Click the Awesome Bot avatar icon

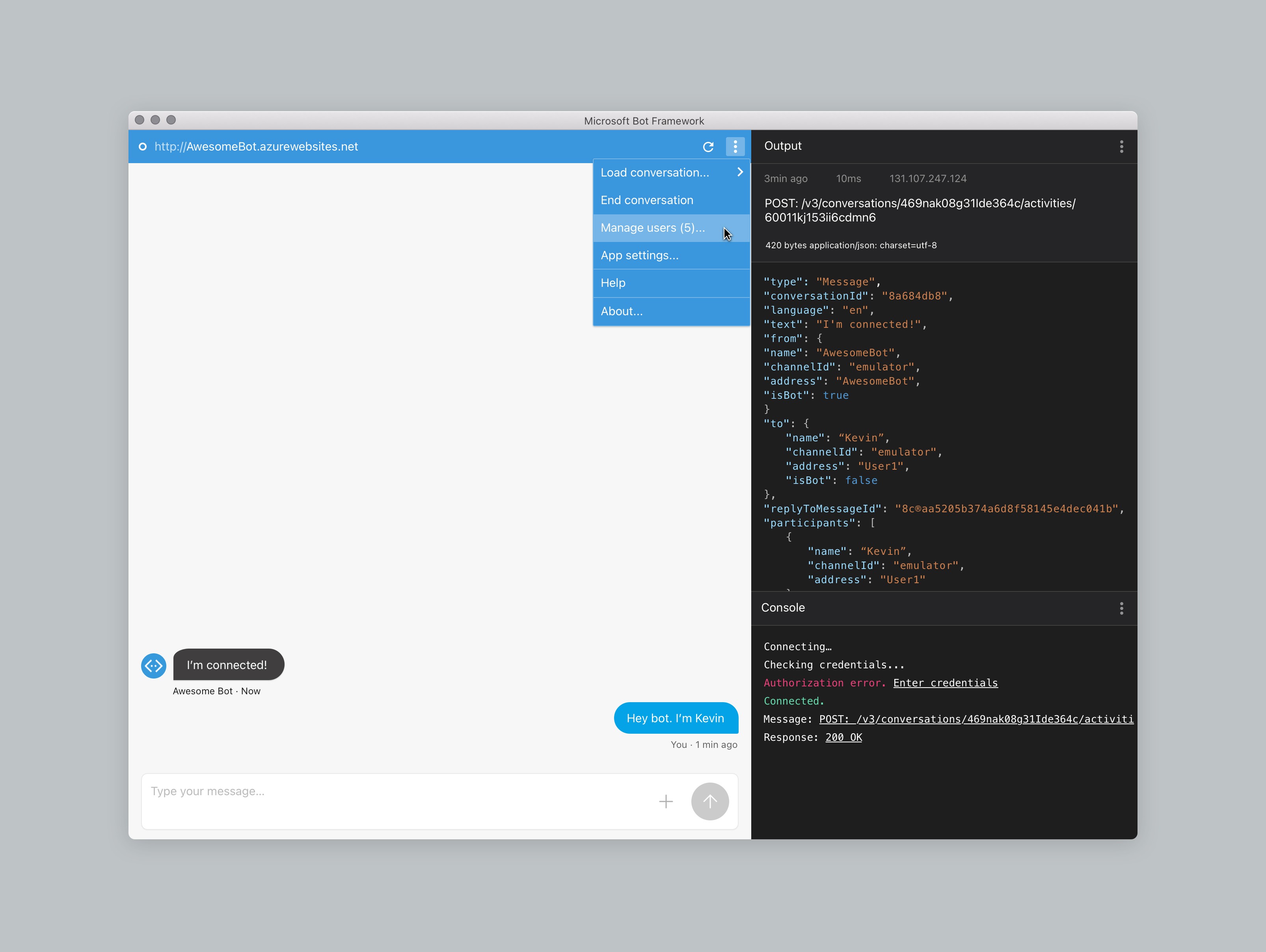coord(153,666)
